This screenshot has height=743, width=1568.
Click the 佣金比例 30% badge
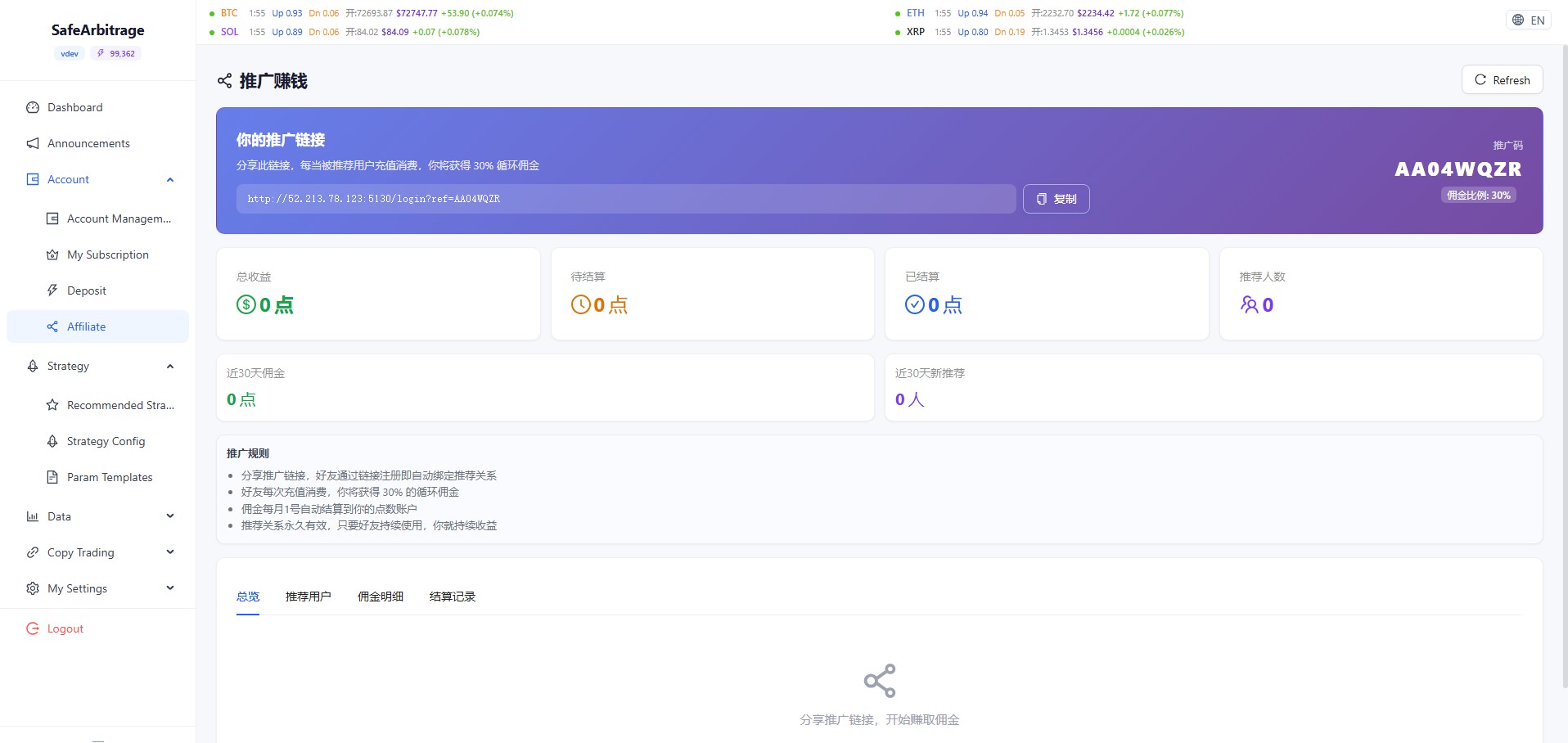tap(1478, 195)
